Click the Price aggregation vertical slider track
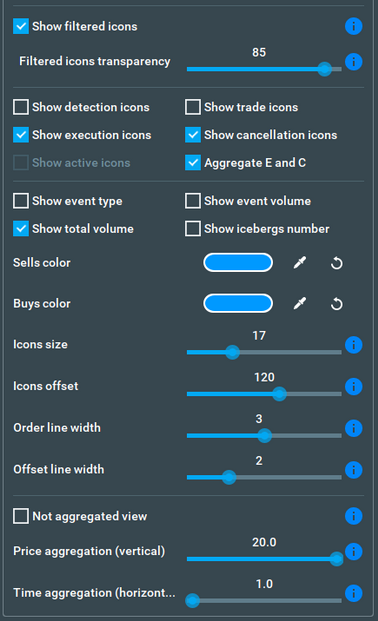This screenshot has height=621, width=378. pos(264,559)
